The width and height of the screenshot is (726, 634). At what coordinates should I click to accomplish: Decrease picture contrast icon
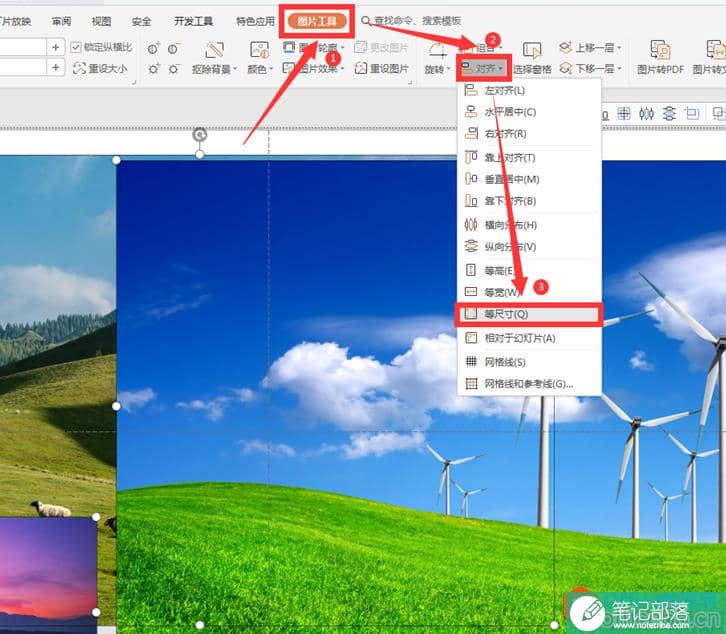(174, 48)
